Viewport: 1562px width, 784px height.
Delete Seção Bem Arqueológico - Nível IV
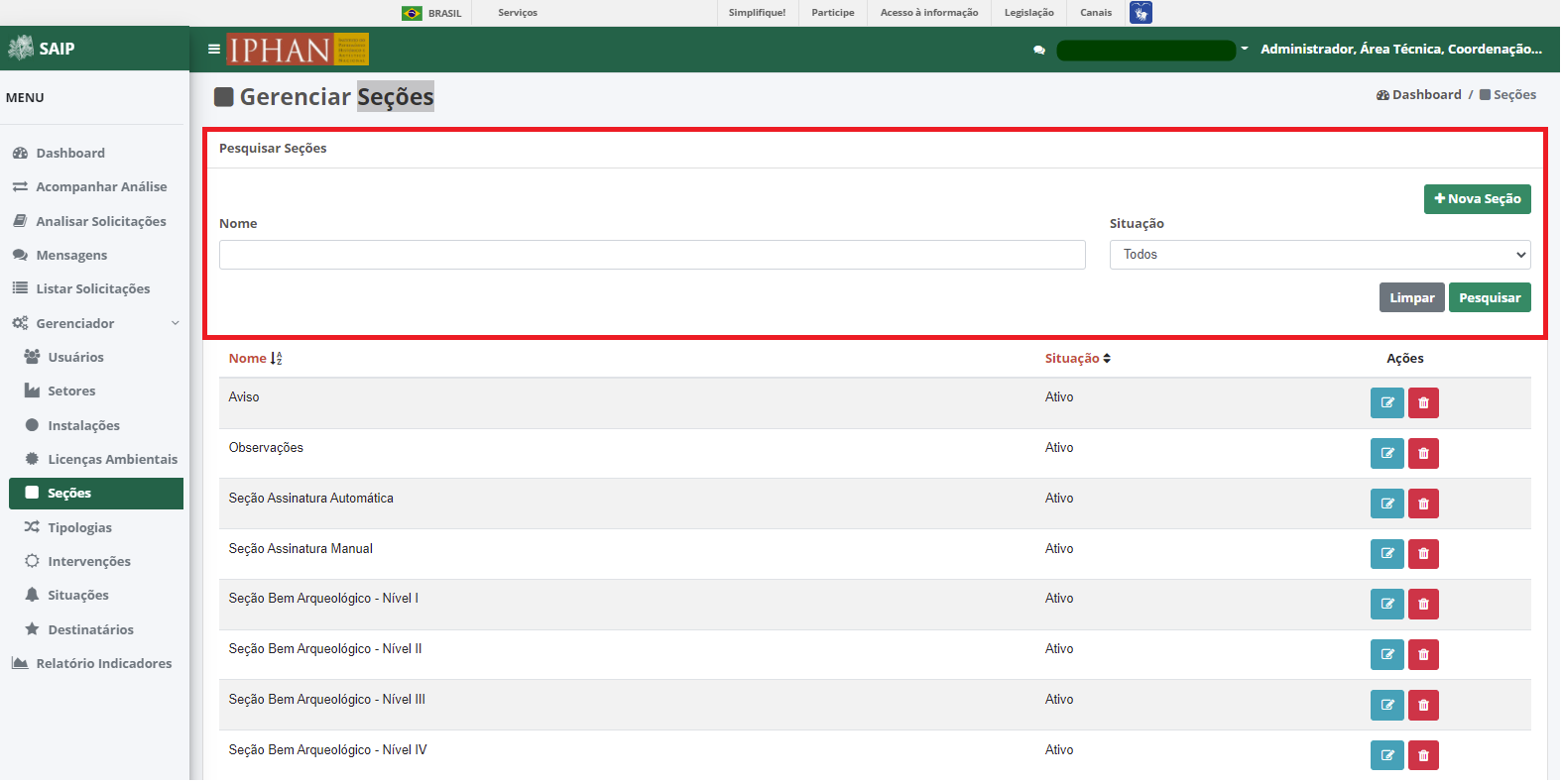(x=1423, y=756)
